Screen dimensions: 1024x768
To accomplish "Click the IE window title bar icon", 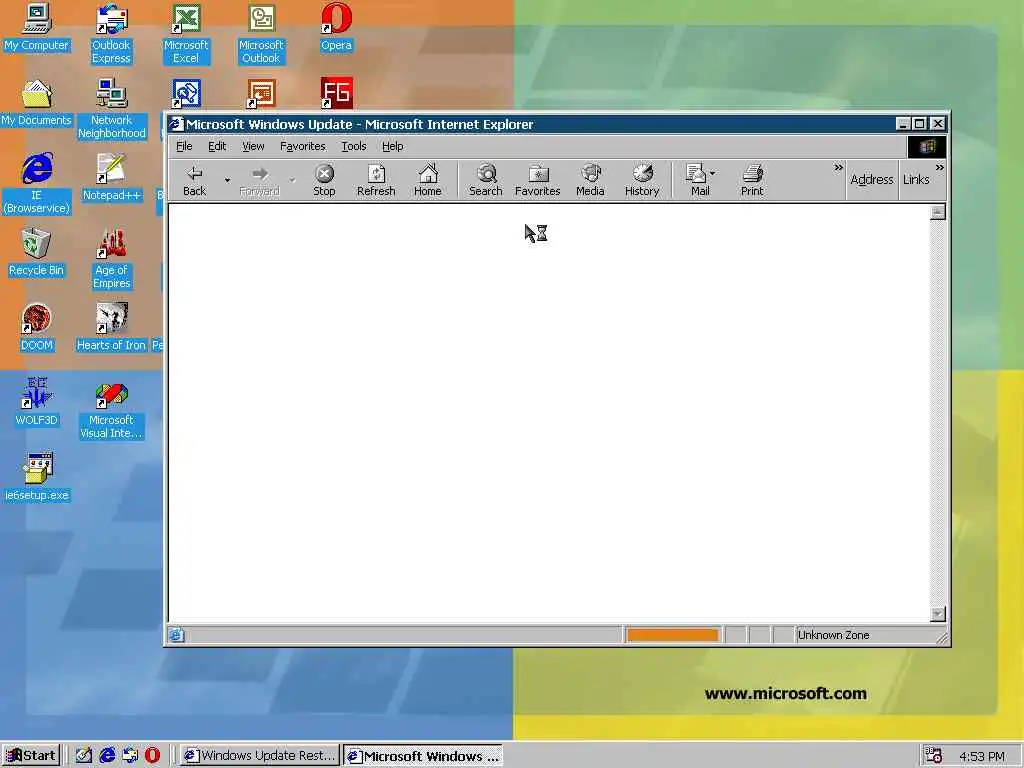I will [x=176, y=124].
